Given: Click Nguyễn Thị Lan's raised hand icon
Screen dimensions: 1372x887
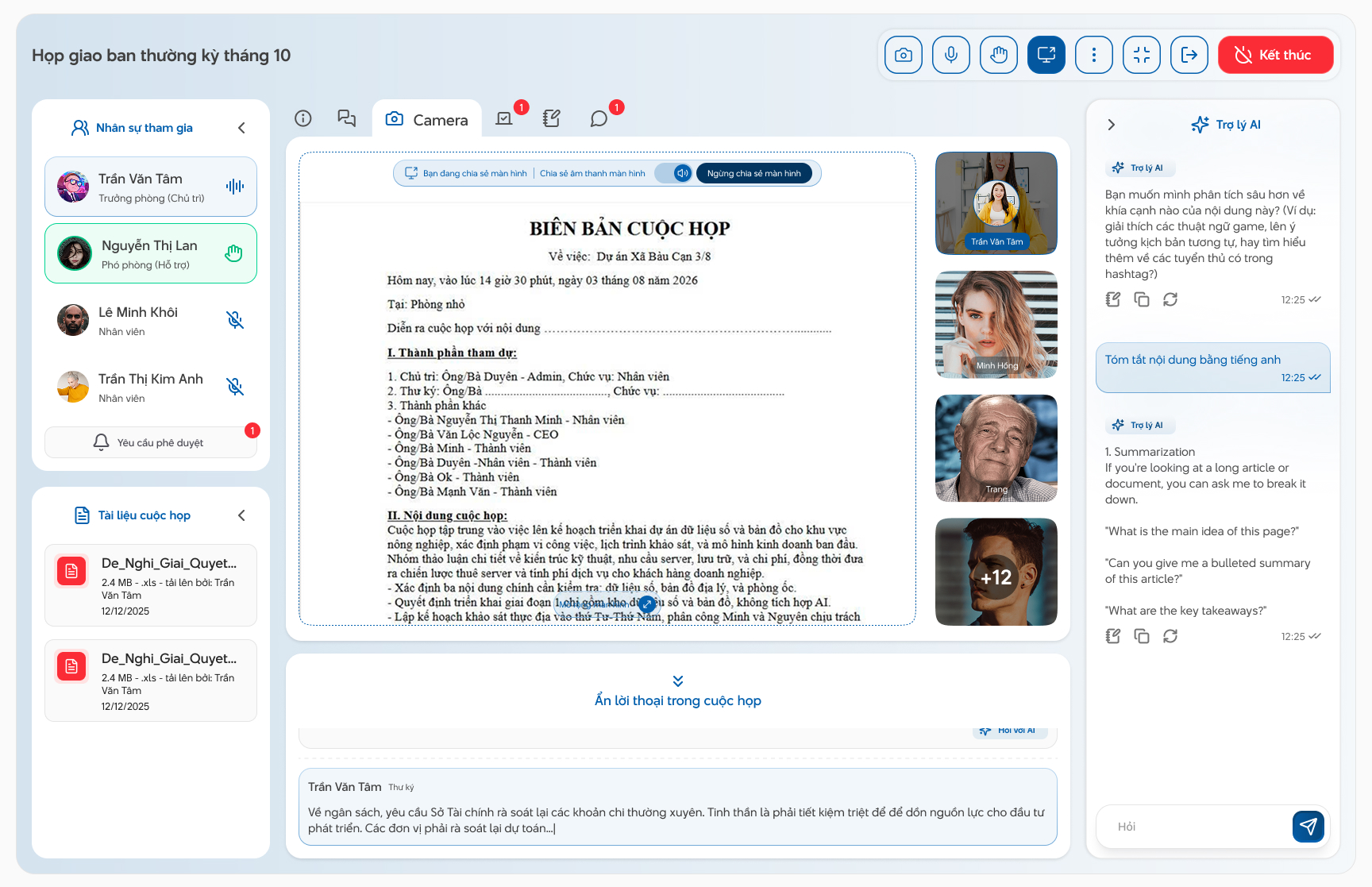Looking at the screenshot, I should tap(233, 253).
